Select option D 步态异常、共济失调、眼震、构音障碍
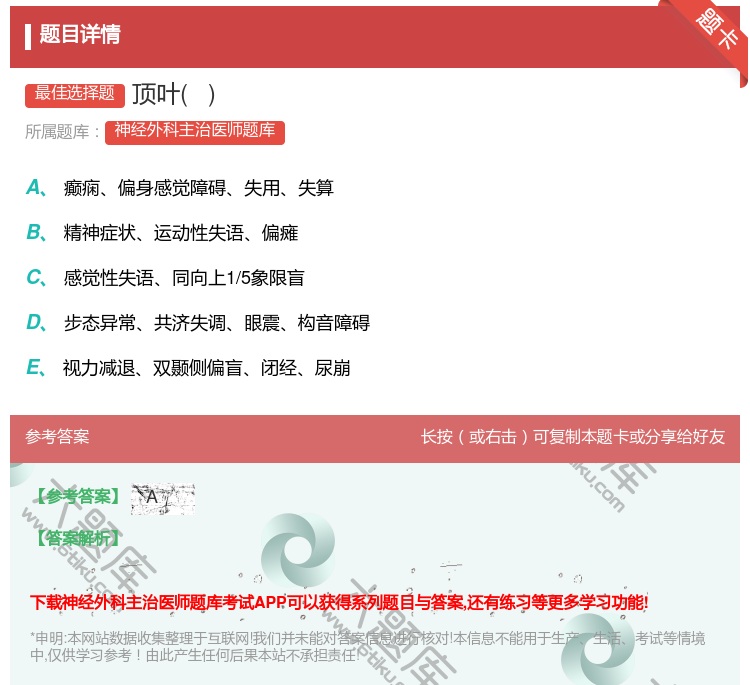 (x=198, y=323)
